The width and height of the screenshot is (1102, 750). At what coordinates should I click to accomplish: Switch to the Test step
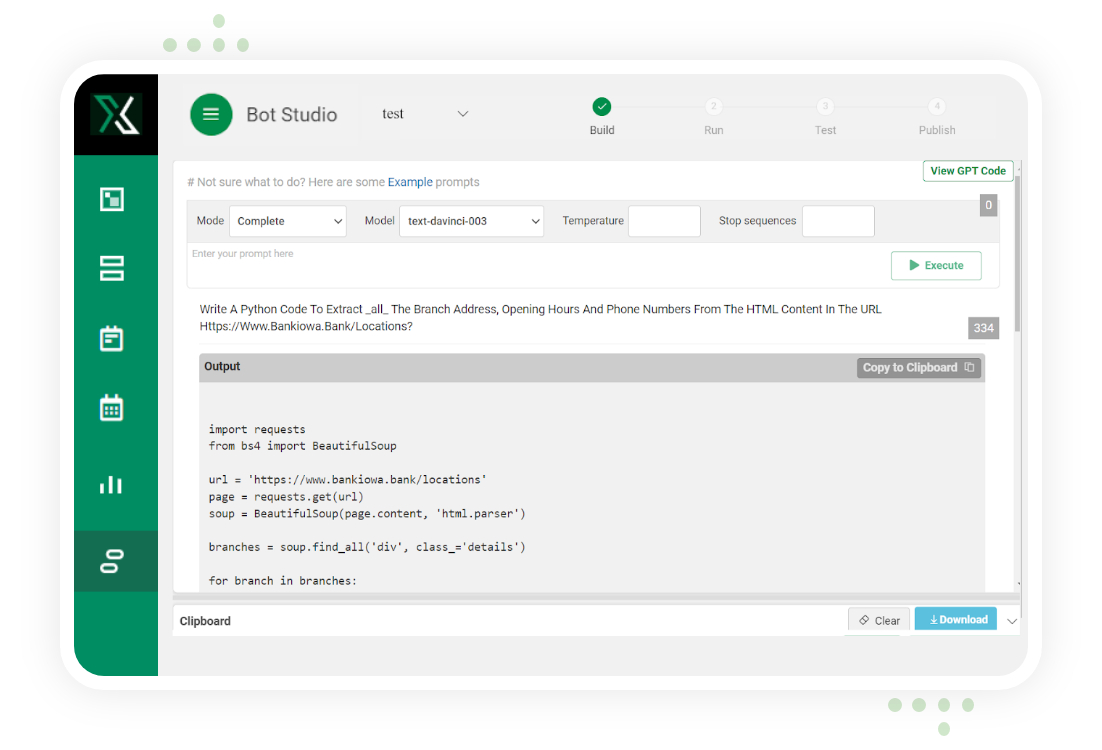[x=825, y=106]
